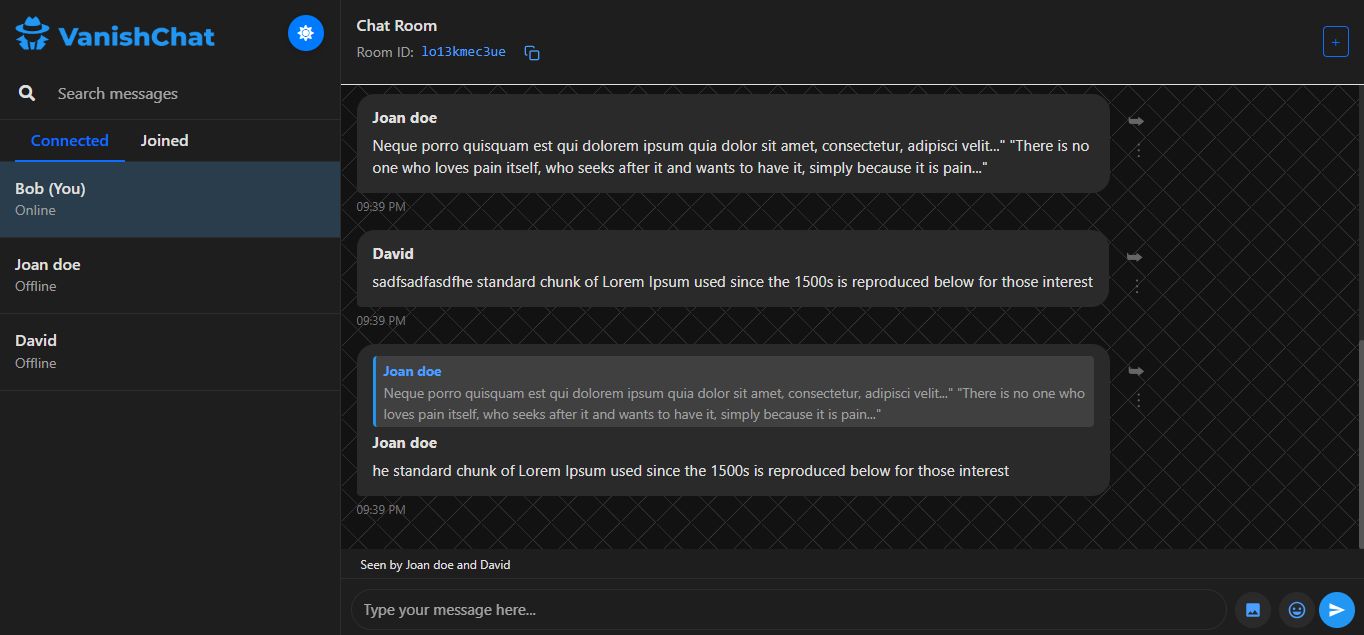Open three-dot options on David's message
Screen dimensions: 1364x635
[x=1137, y=286]
